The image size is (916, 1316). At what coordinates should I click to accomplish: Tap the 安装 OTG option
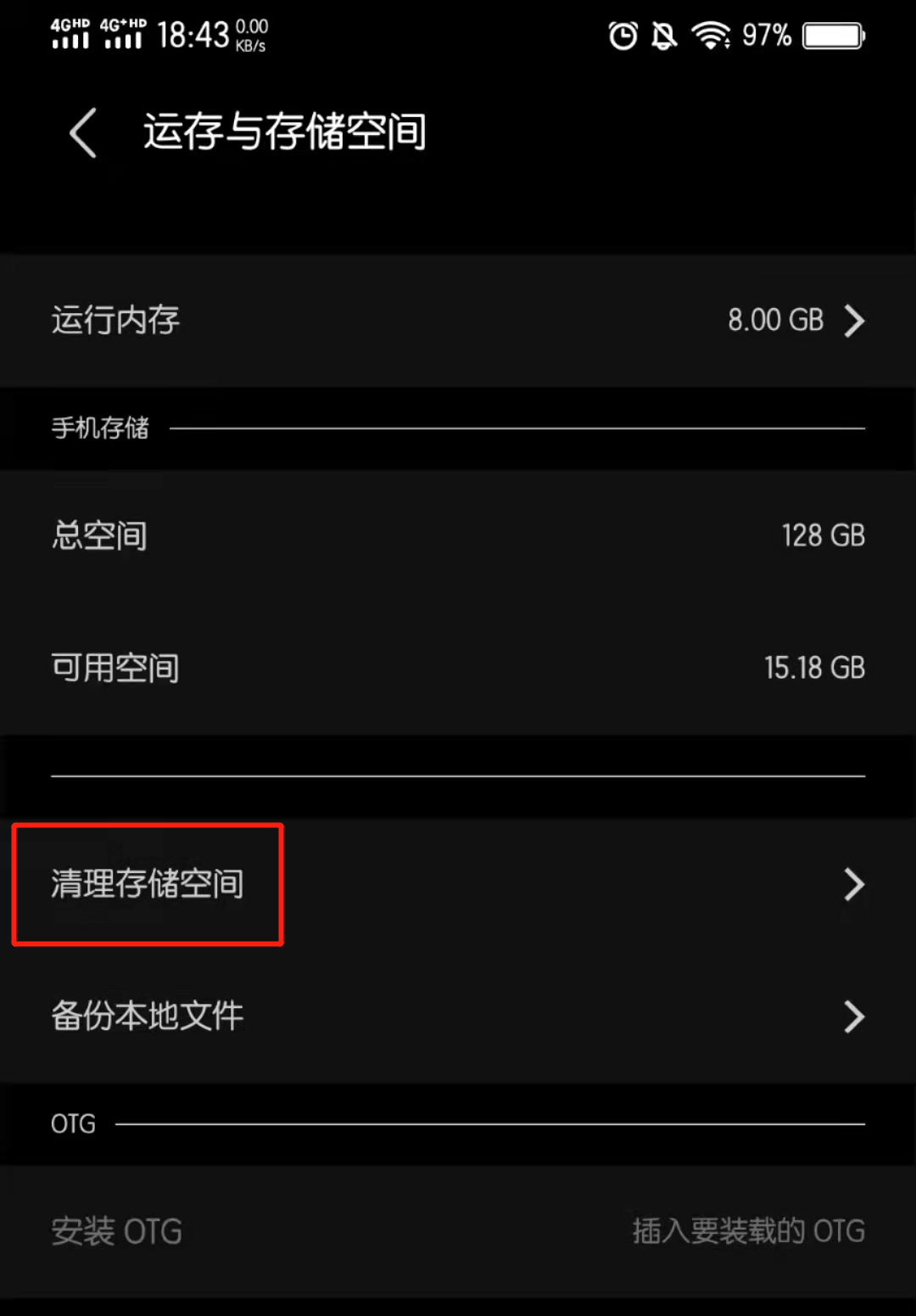458,1231
